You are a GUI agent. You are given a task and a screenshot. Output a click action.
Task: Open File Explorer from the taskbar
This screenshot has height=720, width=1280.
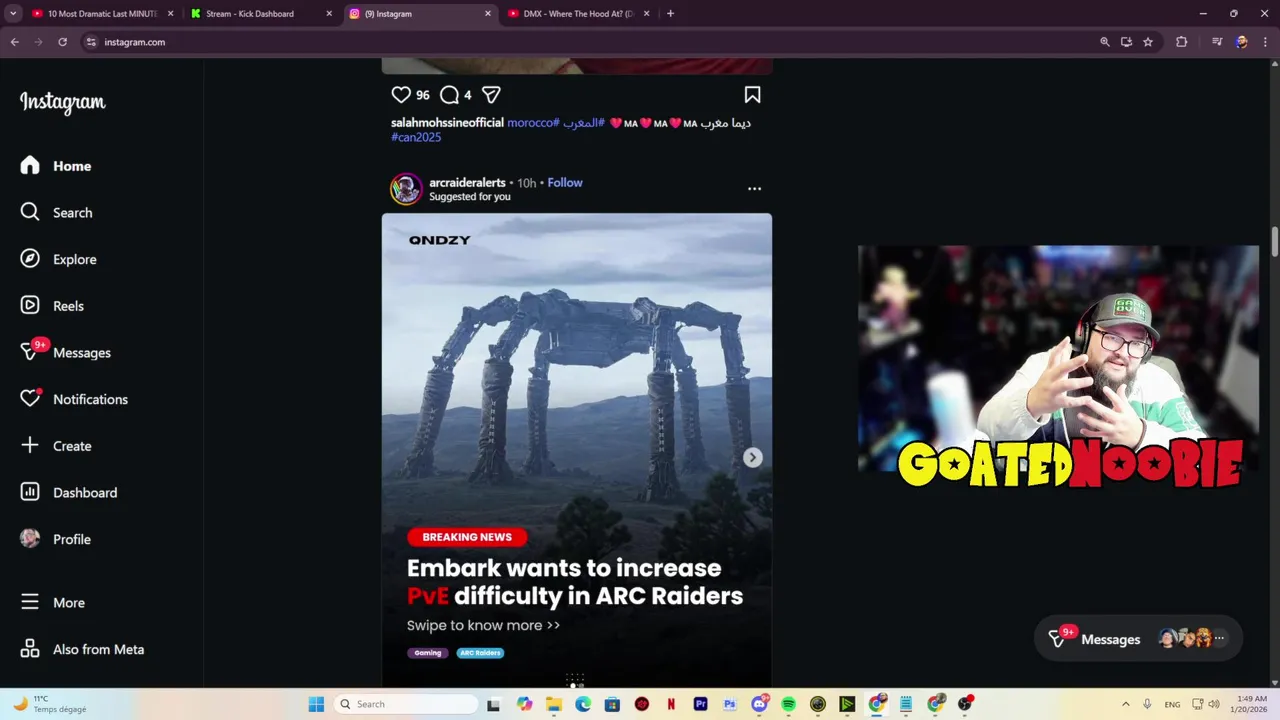coord(554,704)
